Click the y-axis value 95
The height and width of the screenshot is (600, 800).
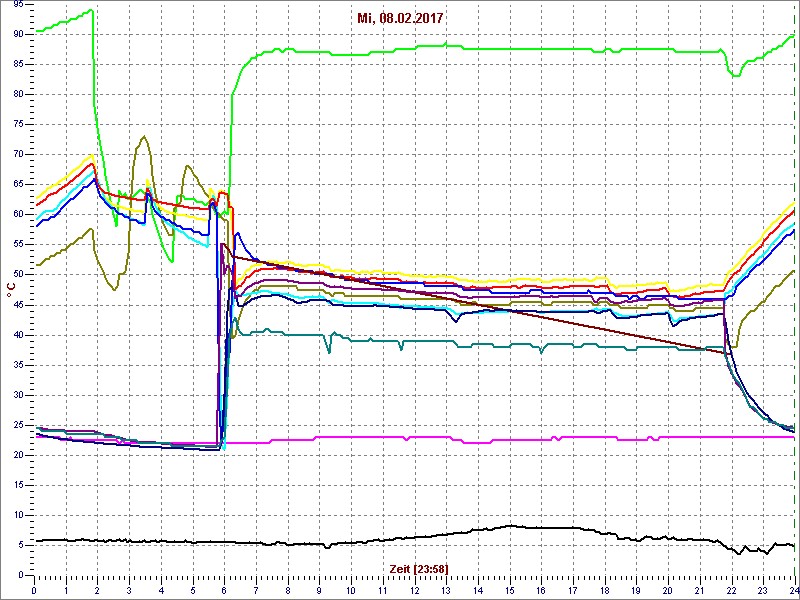click(x=19, y=4)
